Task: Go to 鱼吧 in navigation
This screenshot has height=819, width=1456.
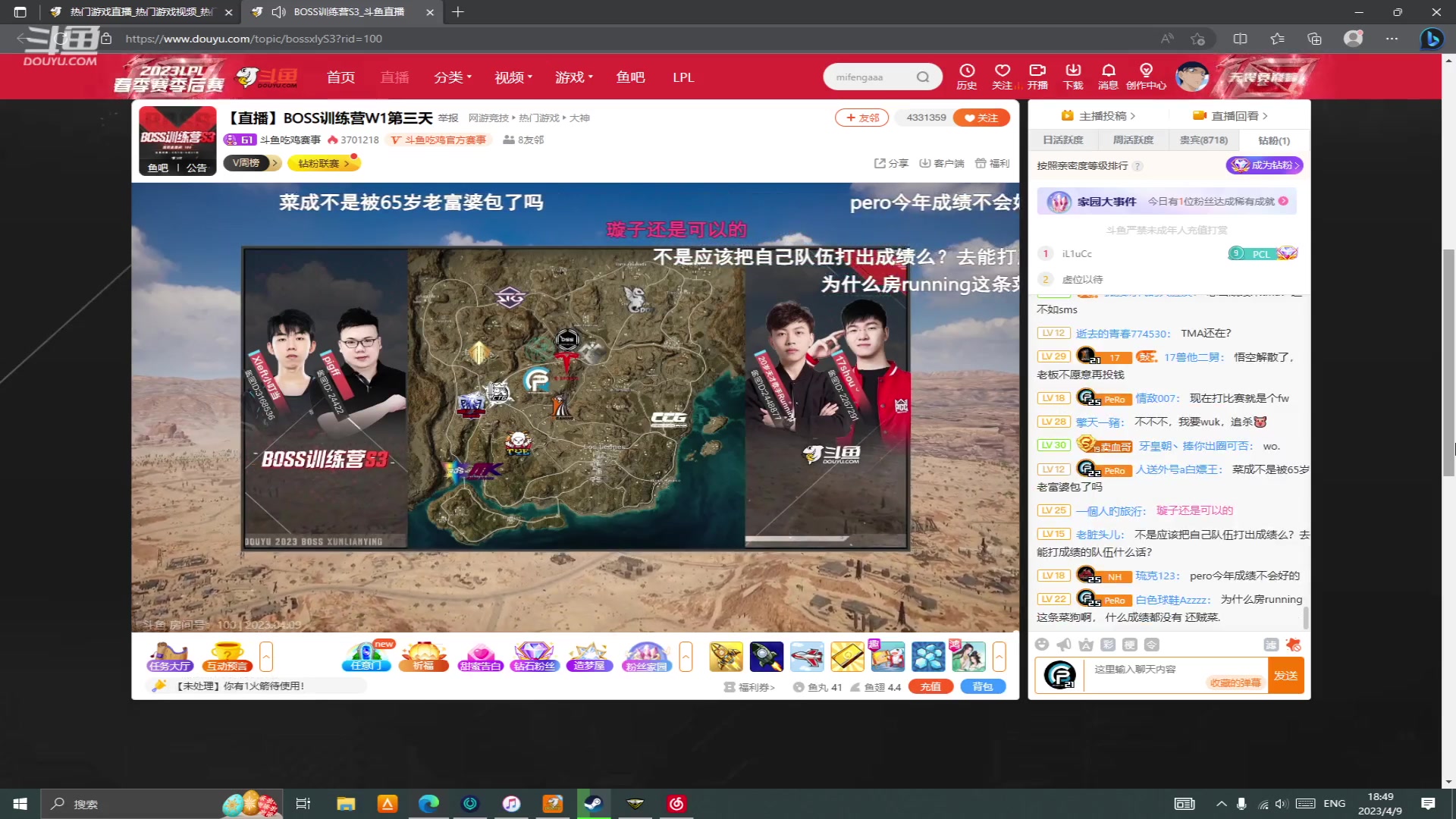Action: 630,77
